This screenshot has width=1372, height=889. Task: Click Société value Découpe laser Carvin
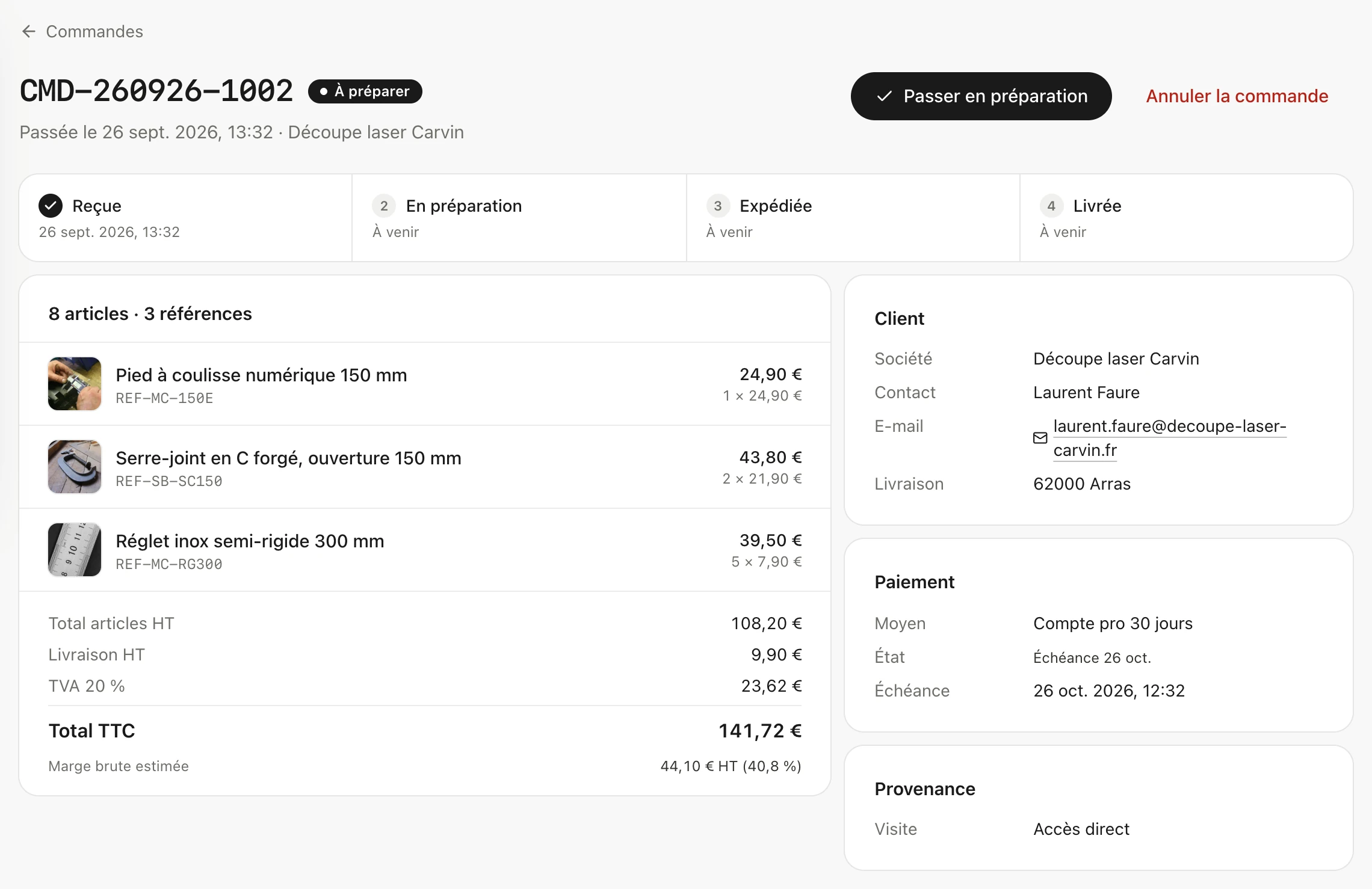click(1116, 358)
